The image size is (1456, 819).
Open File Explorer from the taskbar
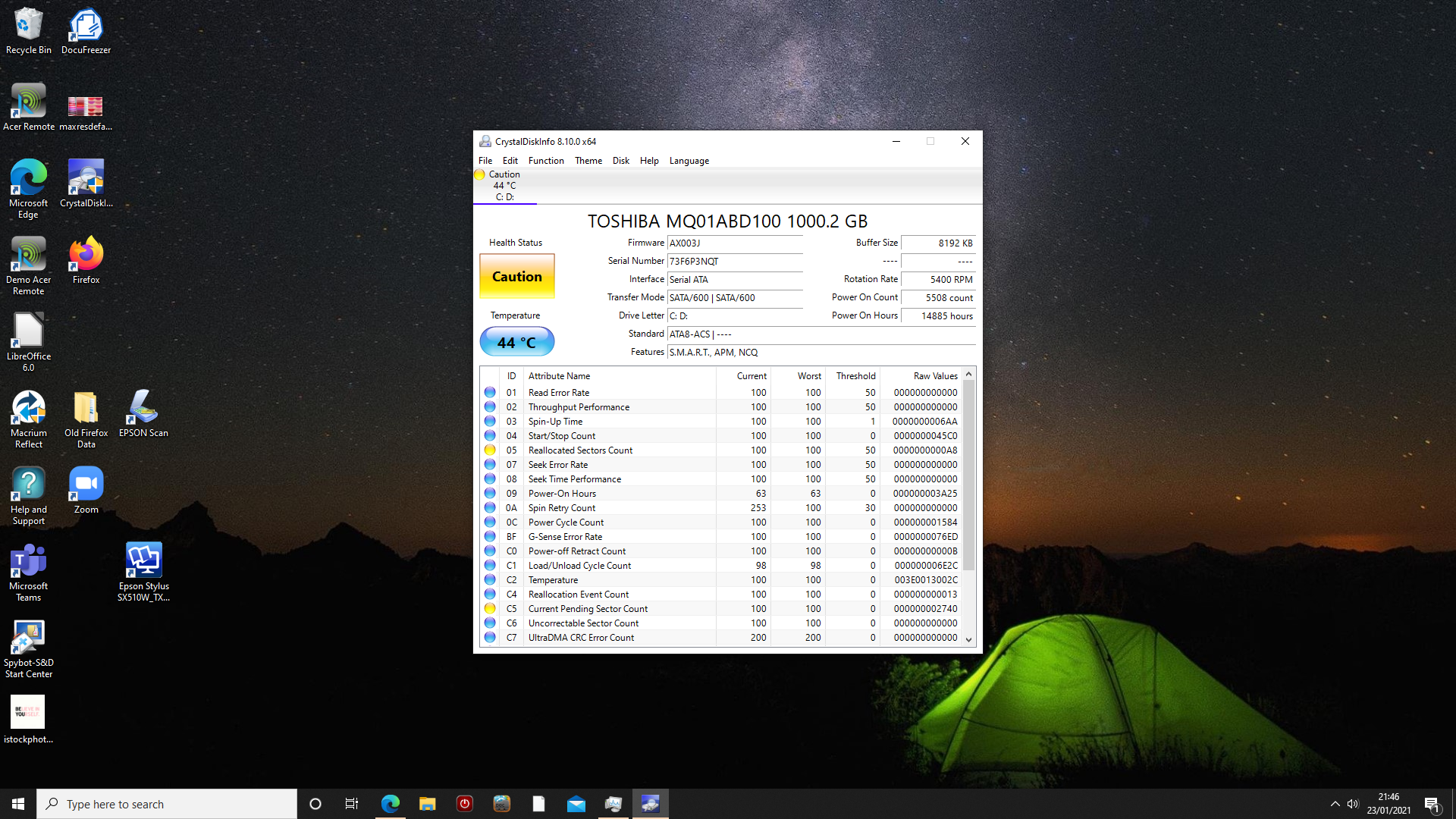(428, 804)
